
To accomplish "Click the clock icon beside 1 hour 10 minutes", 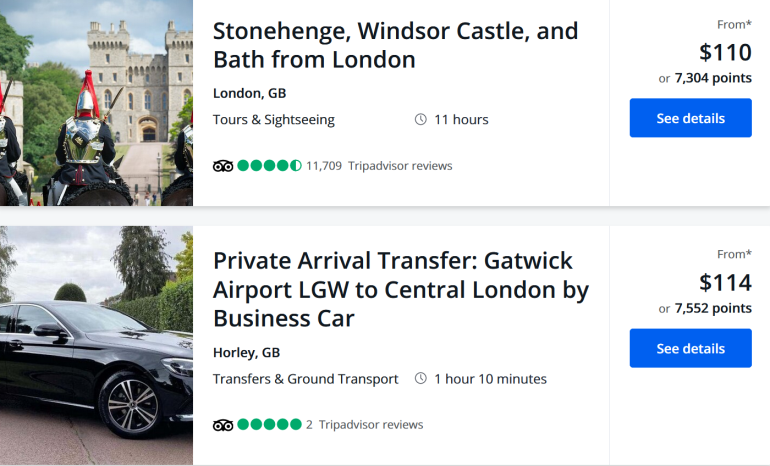I will coord(421,379).
